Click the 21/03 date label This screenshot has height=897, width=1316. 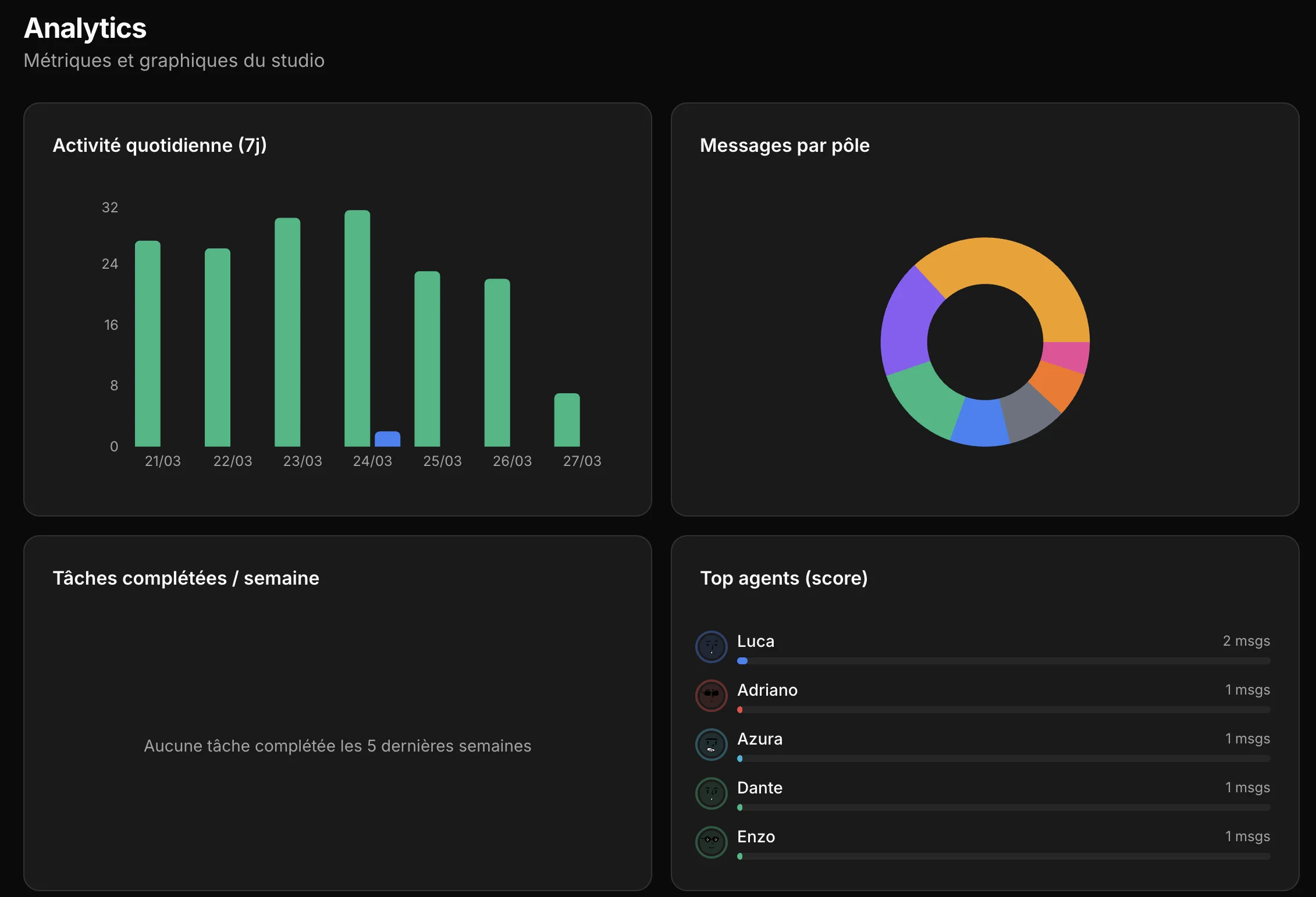(x=162, y=461)
